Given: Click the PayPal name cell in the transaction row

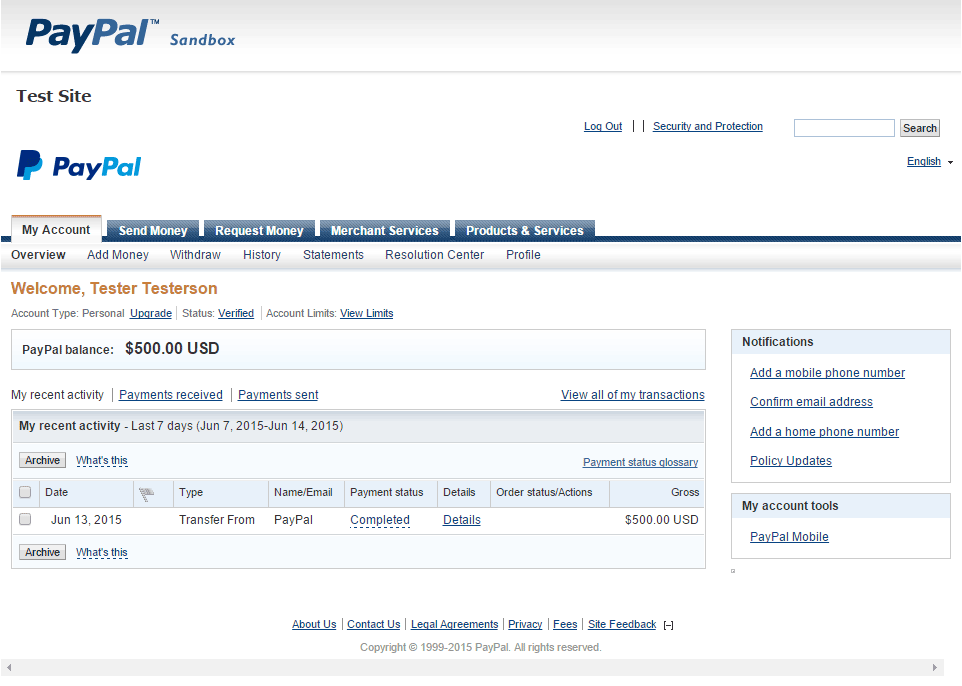Looking at the screenshot, I should point(293,520).
